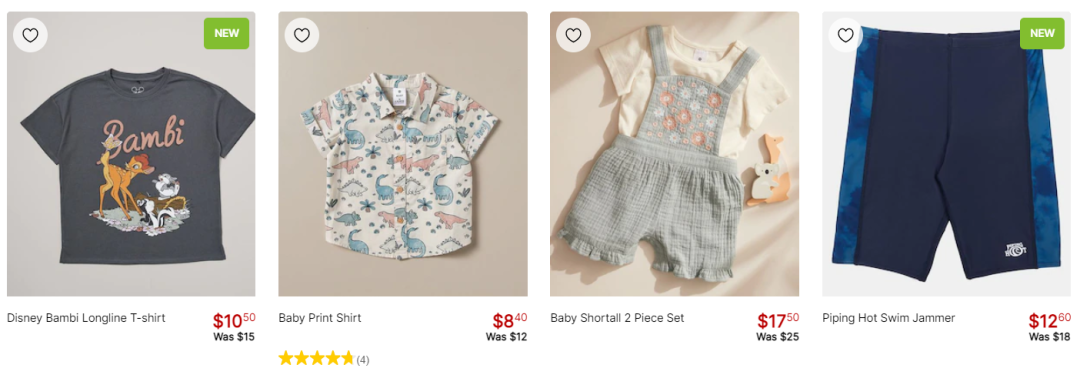Click the $10.50 price of the Bambi T-shirt
The width and height of the screenshot is (1080, 385).
(233, 320)
